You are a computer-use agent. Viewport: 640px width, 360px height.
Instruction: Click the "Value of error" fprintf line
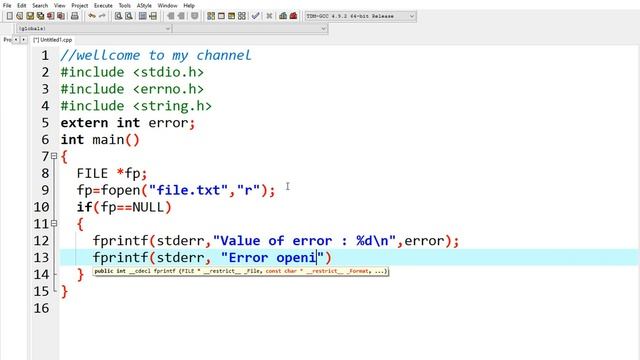pyautogui.click(x=276, y=240)
